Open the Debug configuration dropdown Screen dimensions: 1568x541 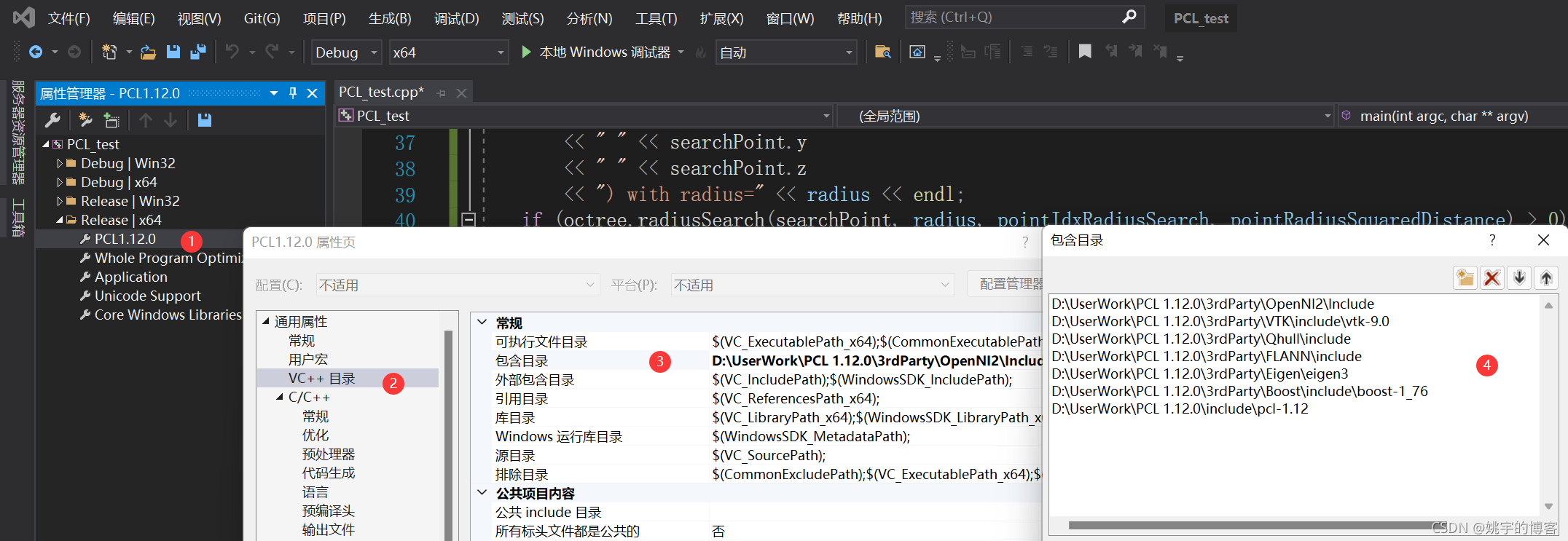pyautogui.click(x=346, y=52)
